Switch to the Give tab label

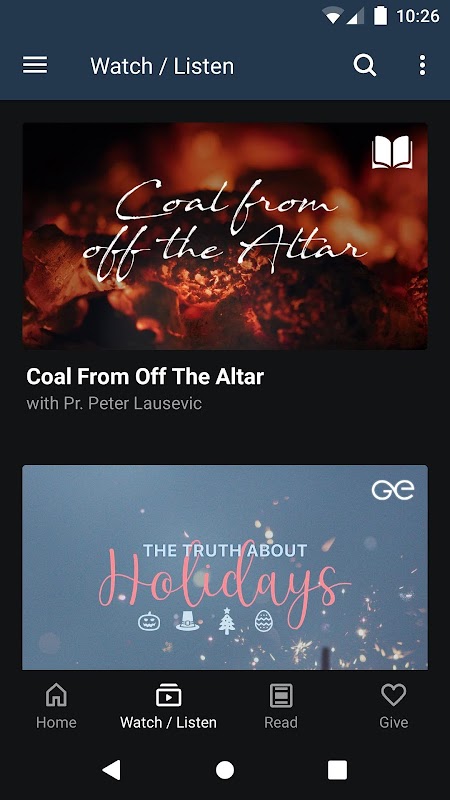(x=393, y=722)
